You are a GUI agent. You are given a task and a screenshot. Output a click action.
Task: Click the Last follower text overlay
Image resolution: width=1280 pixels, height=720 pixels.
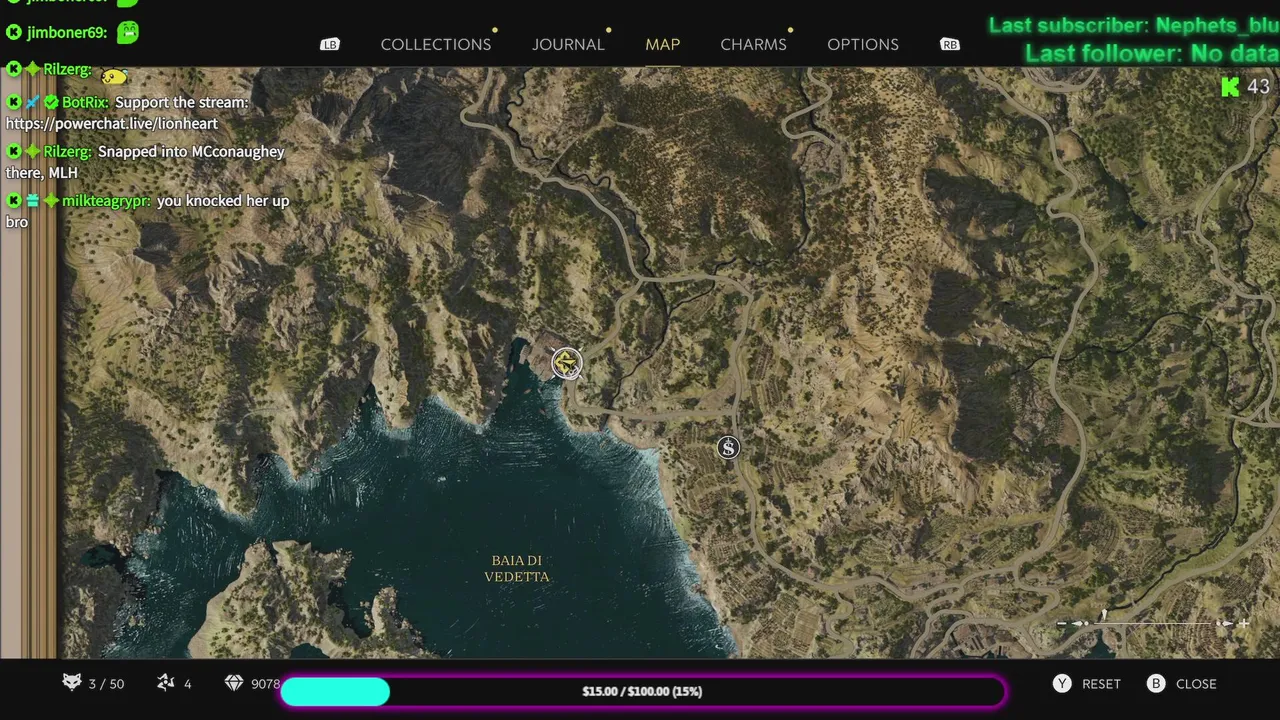click(x=1152, y=53)
